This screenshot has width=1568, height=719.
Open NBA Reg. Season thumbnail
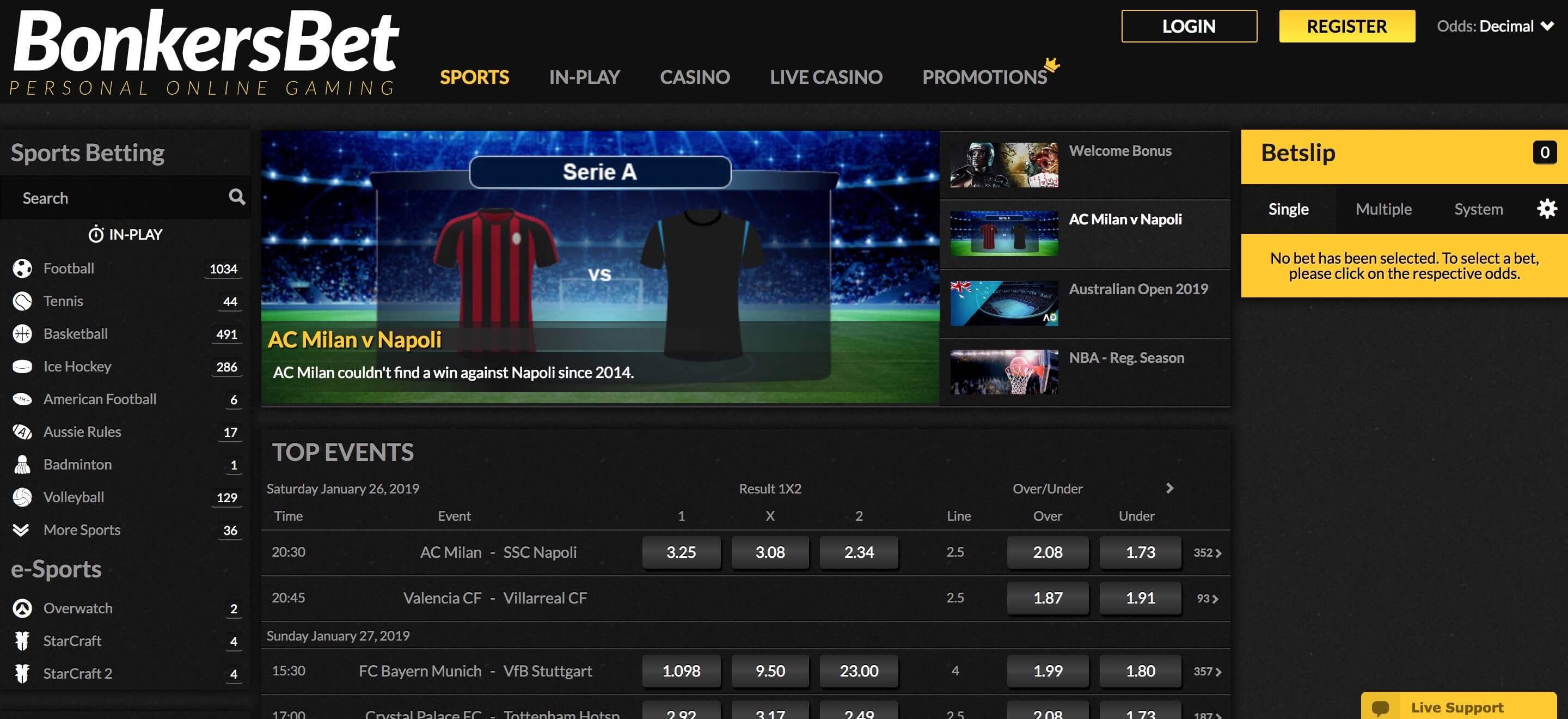[1004, 371]
